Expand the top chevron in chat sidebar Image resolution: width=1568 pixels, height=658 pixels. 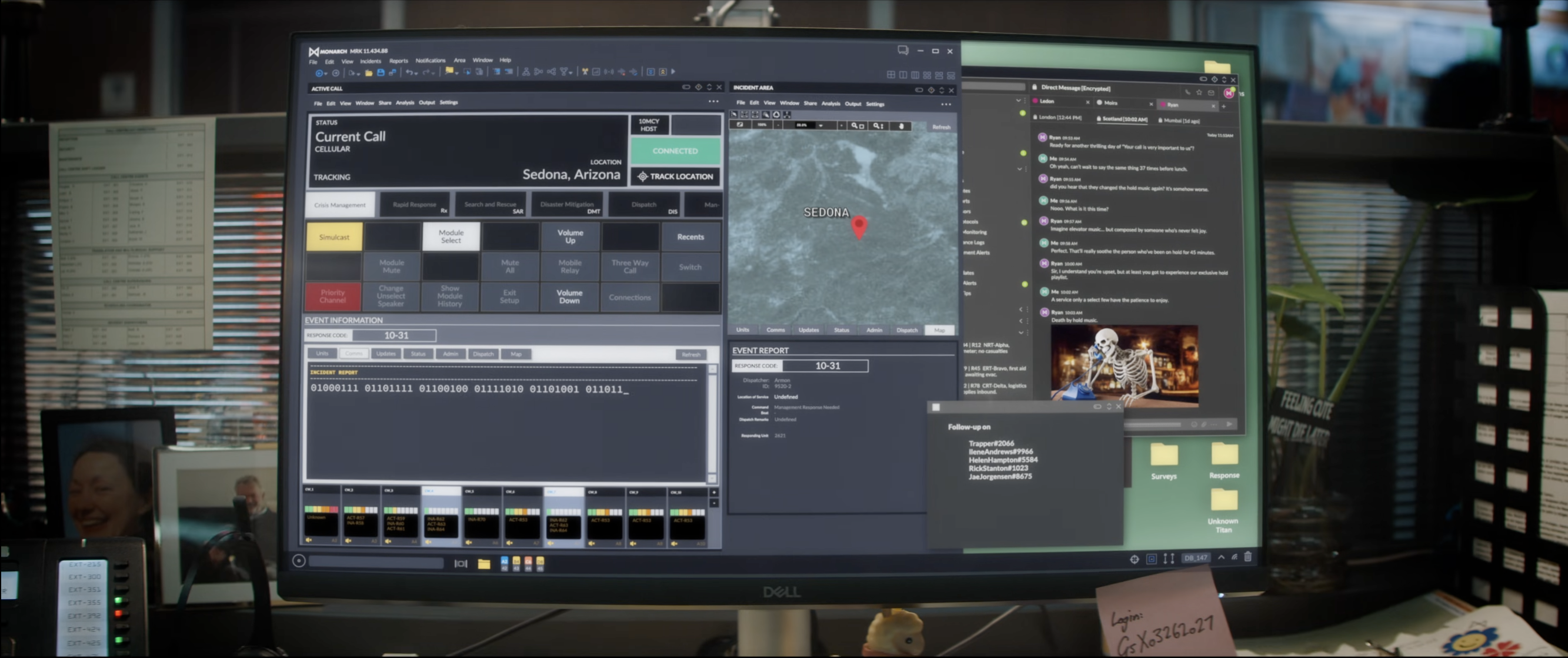1018,101
